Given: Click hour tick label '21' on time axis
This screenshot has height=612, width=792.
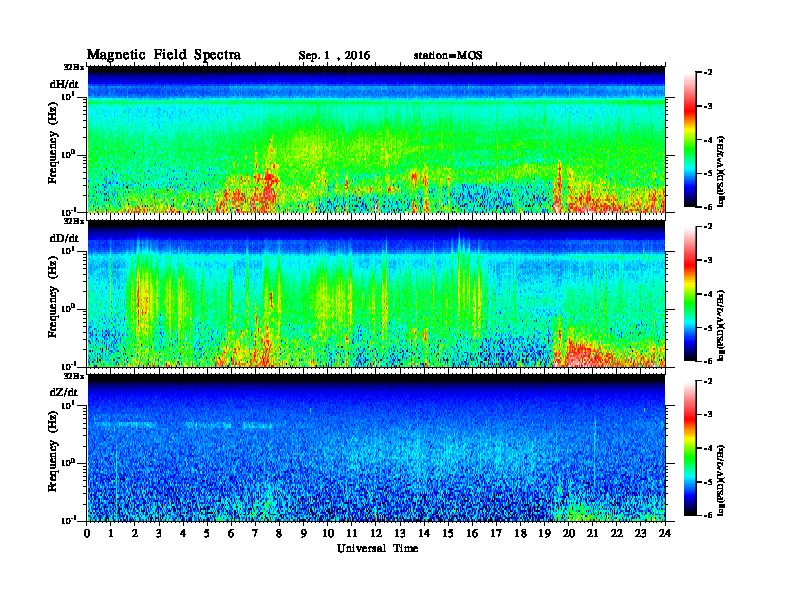Looking at the screenshot, I should (x=592, y=533).
